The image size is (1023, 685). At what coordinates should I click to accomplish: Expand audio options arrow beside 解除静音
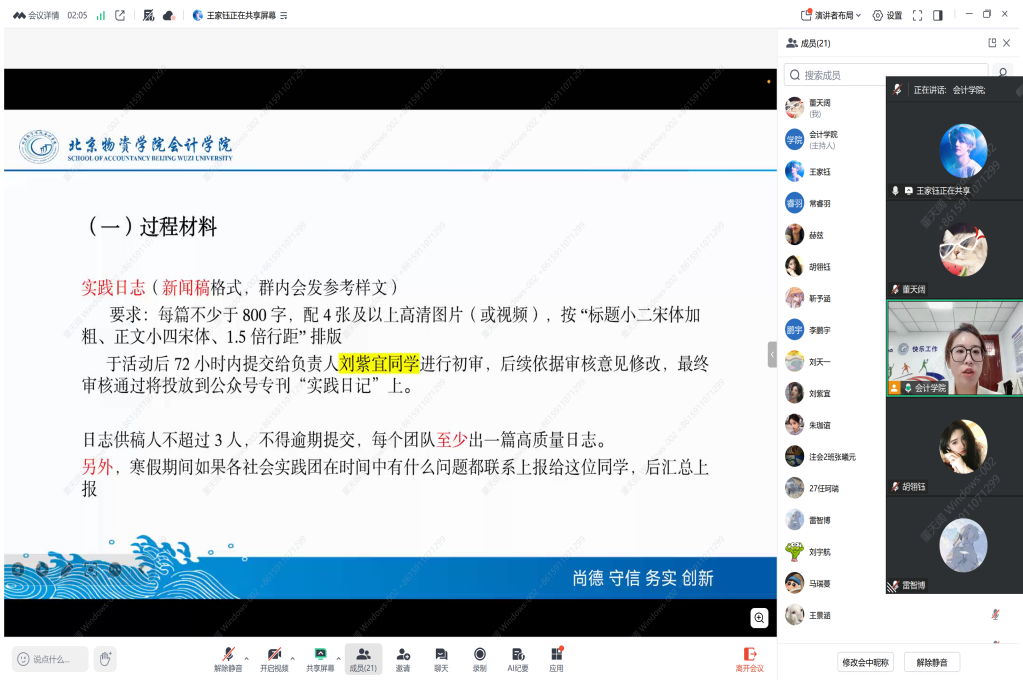pyautogui.click(x=247, y=658)
